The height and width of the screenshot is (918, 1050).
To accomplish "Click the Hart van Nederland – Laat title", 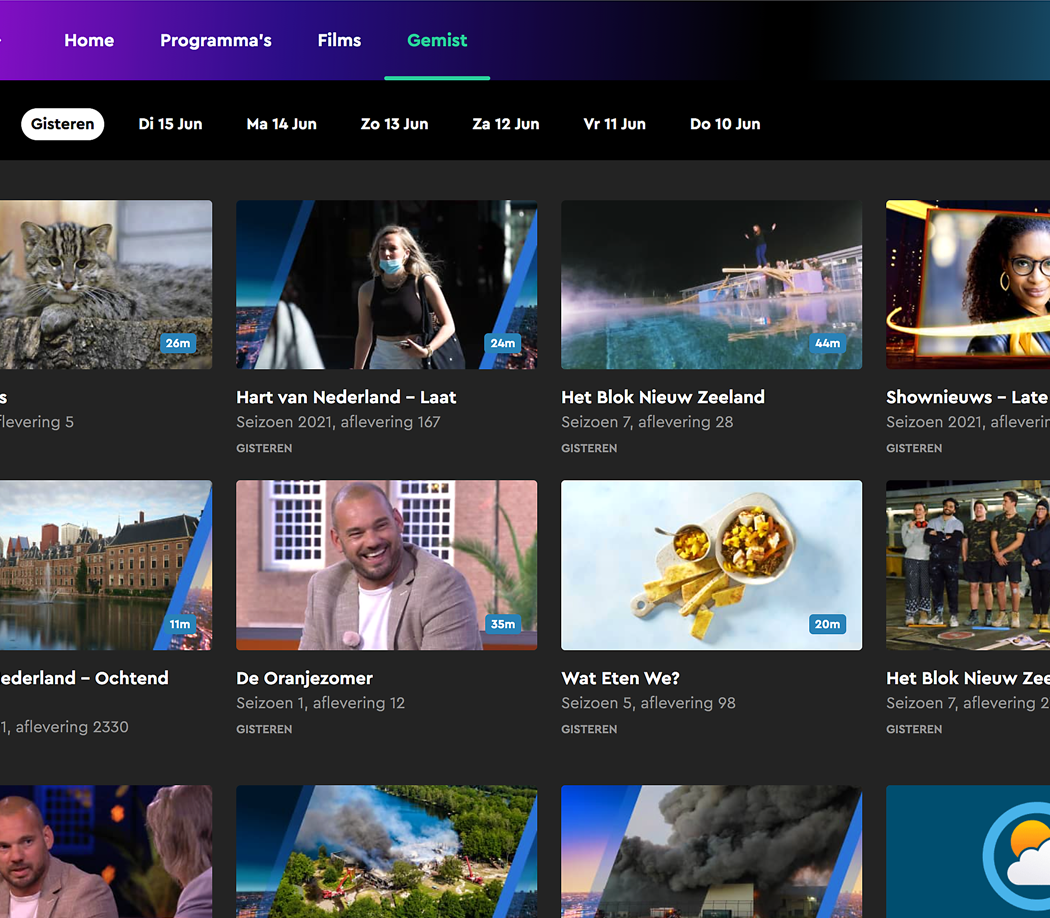I will click(346, 397).
